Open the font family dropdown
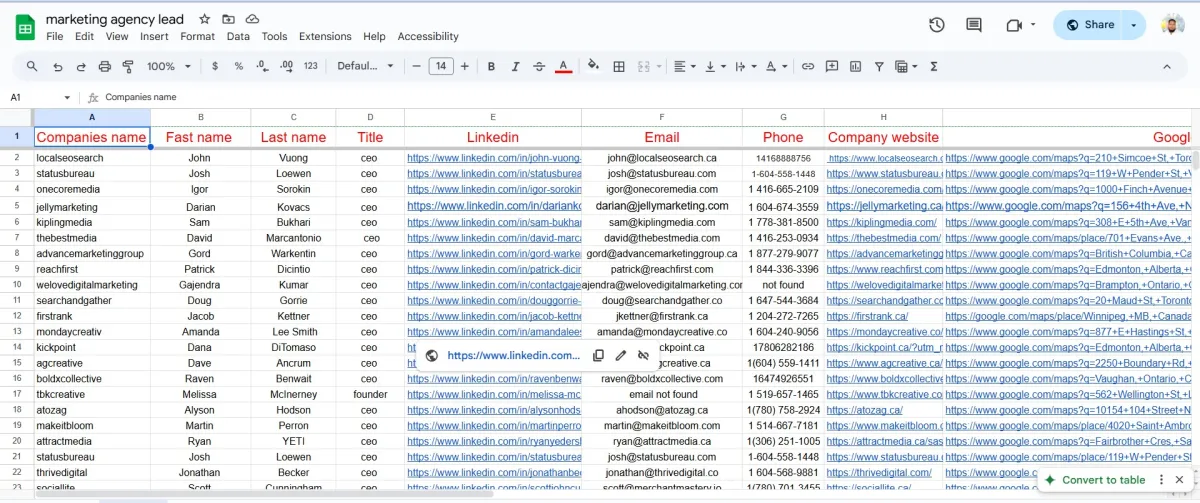The image size is (1200, 503). 365,66
